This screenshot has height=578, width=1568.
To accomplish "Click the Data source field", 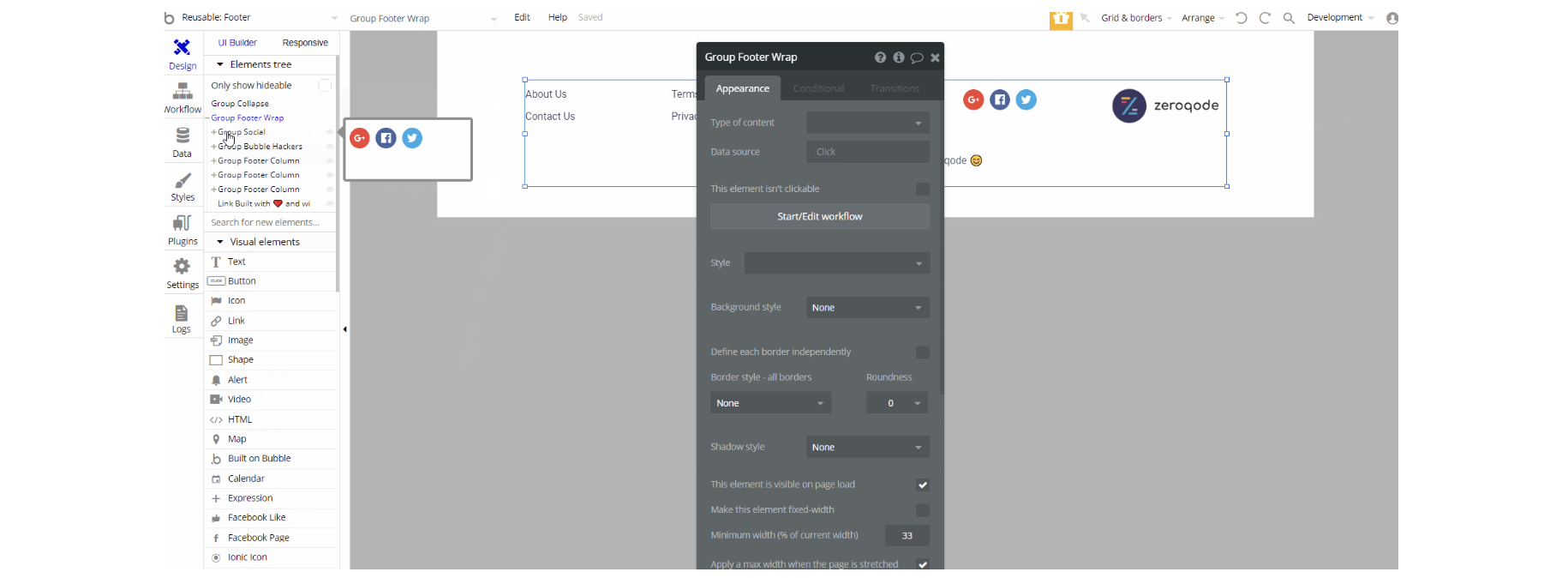I will 868,152.
